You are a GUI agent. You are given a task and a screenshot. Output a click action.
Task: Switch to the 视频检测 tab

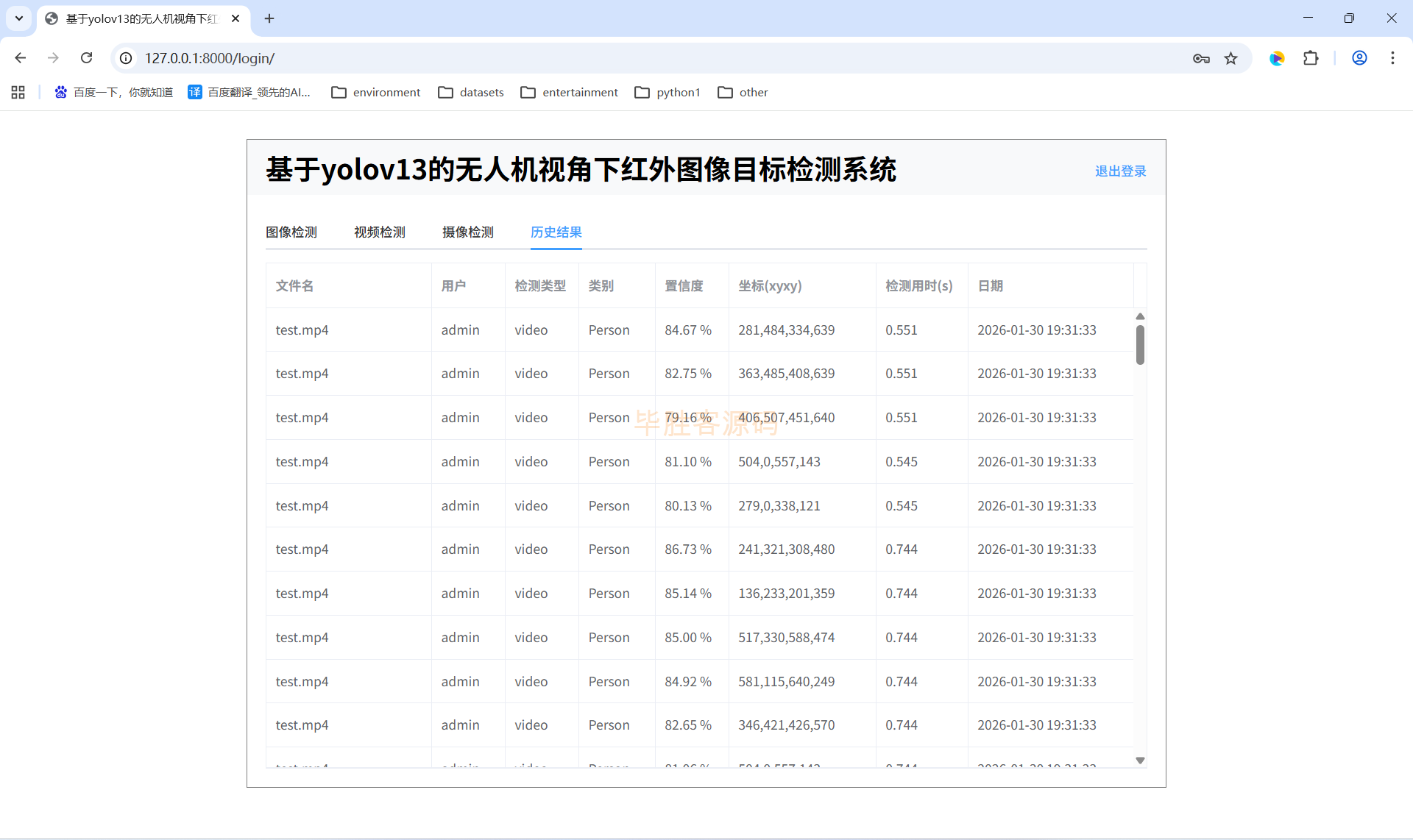[380, 232]
